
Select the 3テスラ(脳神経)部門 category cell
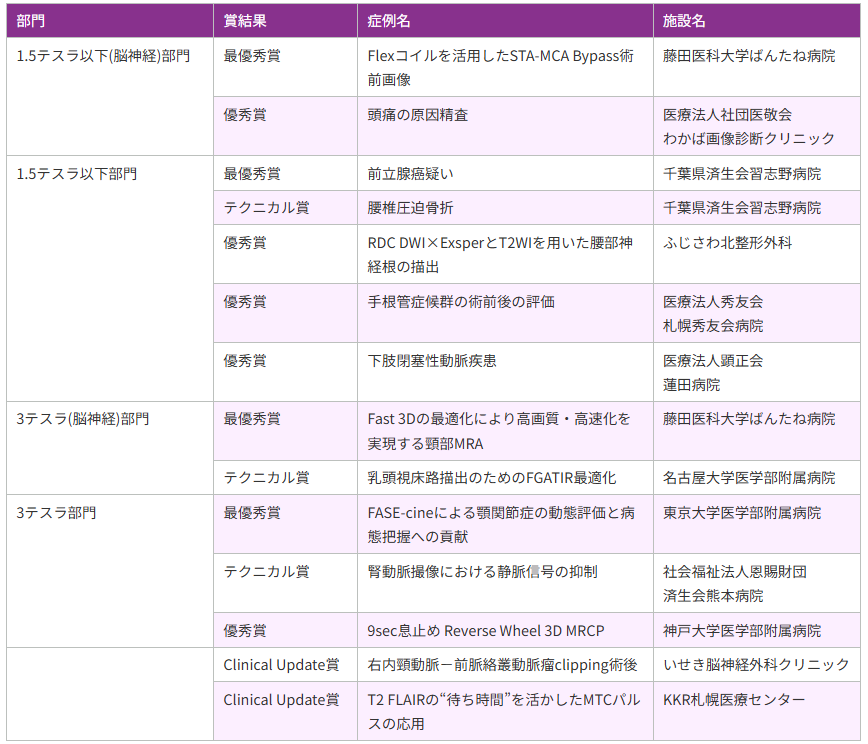point(83,419)
